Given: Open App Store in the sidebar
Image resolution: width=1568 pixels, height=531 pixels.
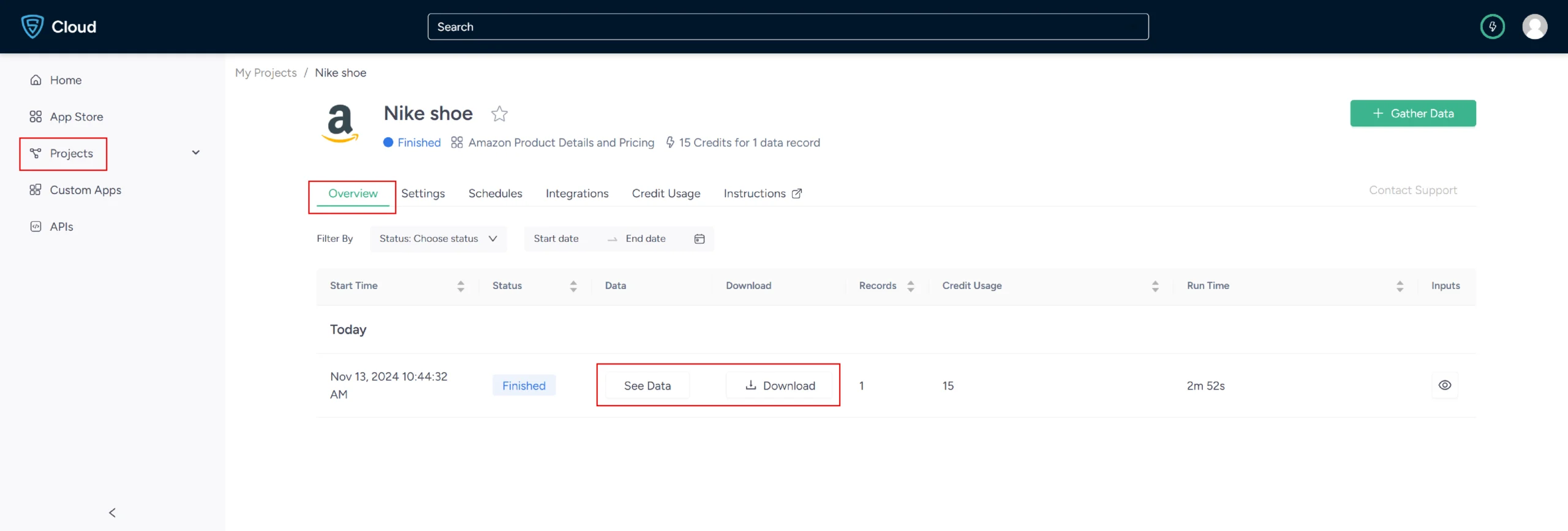Looking at the screenshot, I should click(x=77, y=116).
